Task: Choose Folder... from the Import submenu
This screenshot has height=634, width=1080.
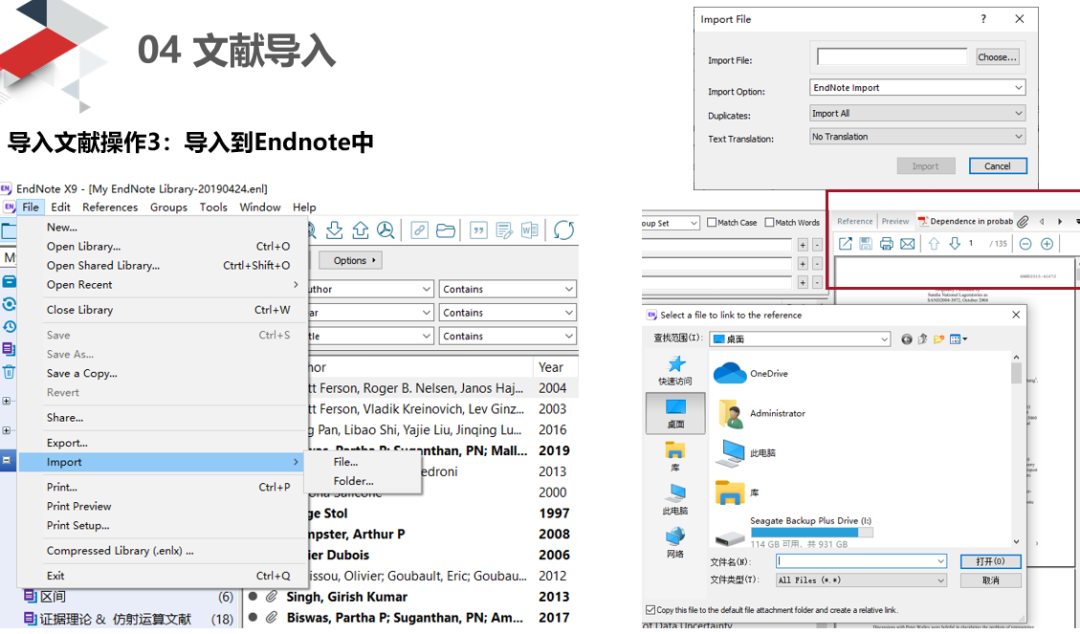Action: tap(353, 481)
